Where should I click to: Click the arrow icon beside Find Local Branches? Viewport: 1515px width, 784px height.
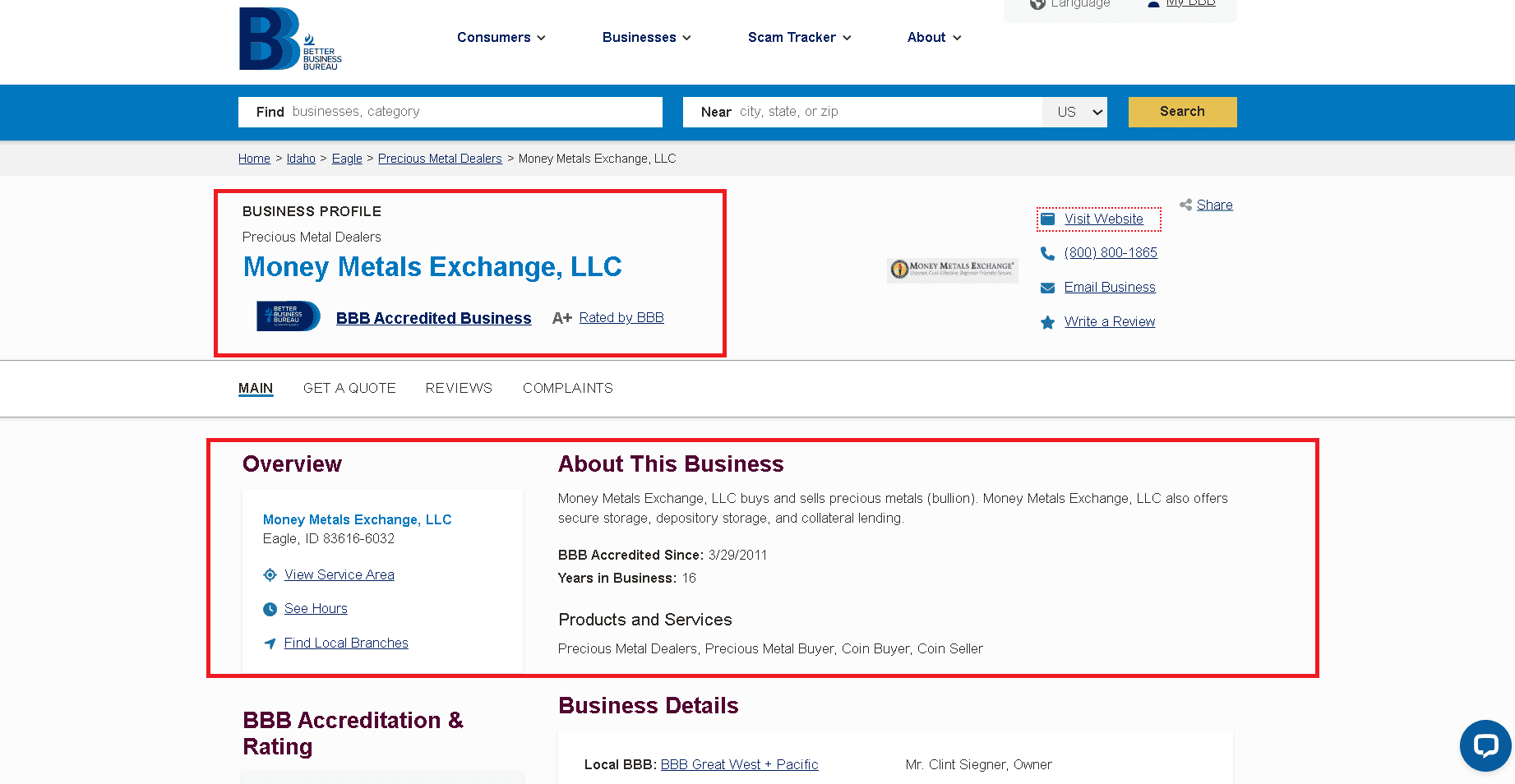(270, 643)
